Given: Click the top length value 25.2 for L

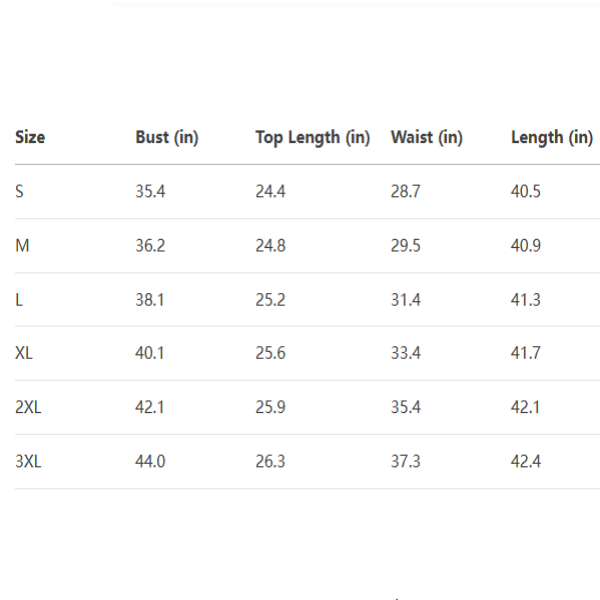Looking at the screenshot, I should click(x=270, y=299).
